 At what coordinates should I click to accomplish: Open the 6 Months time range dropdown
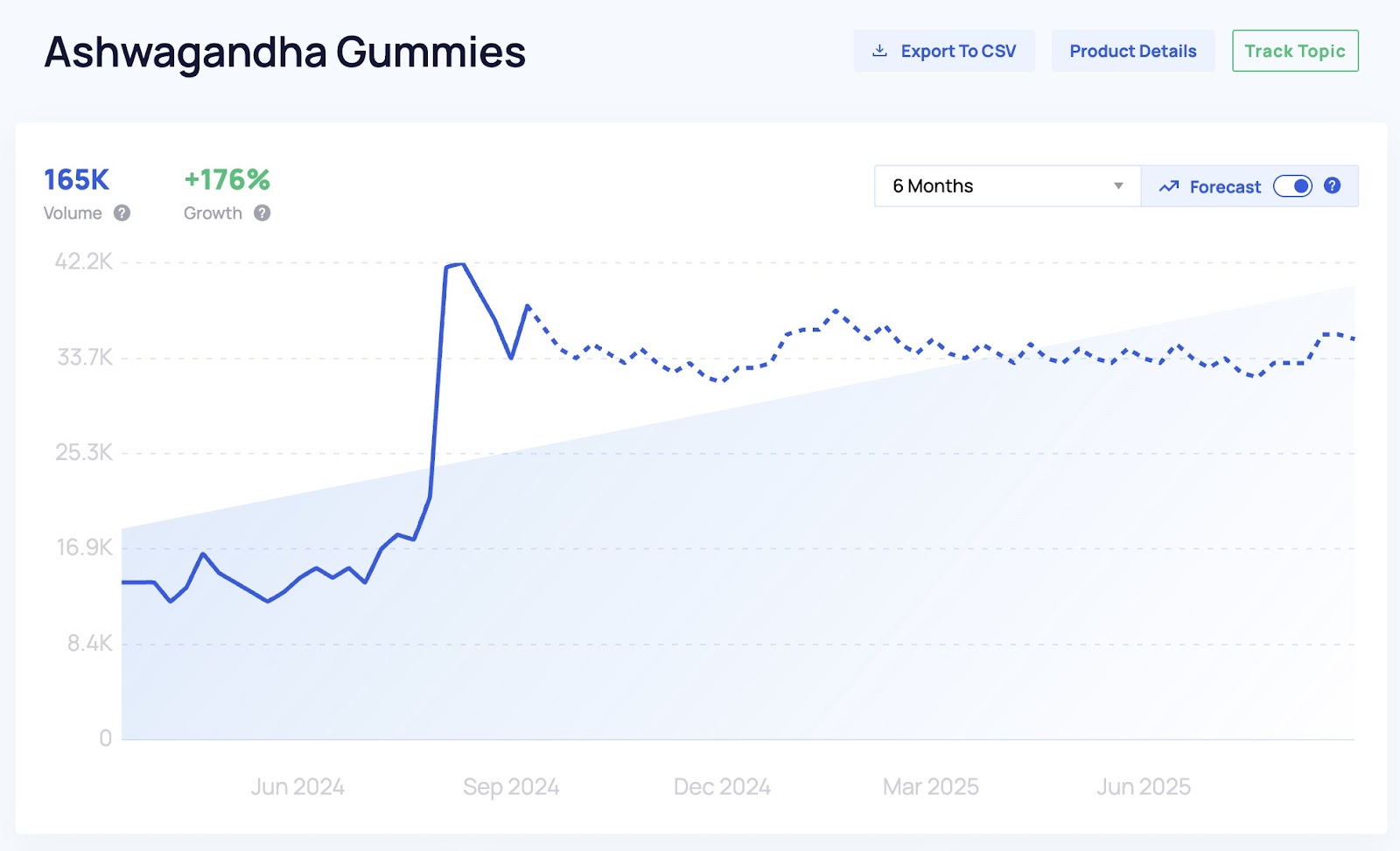(1007, 186)
